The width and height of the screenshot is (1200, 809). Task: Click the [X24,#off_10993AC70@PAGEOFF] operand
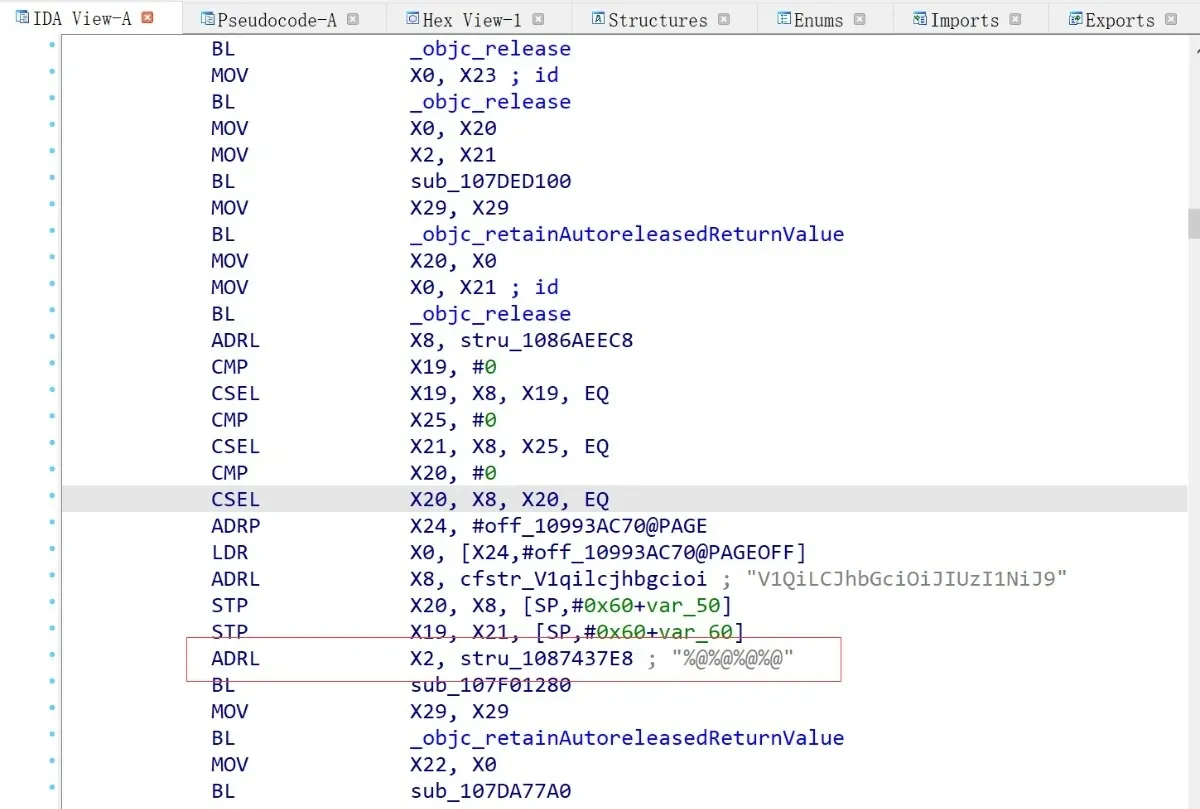coord(633,552)
